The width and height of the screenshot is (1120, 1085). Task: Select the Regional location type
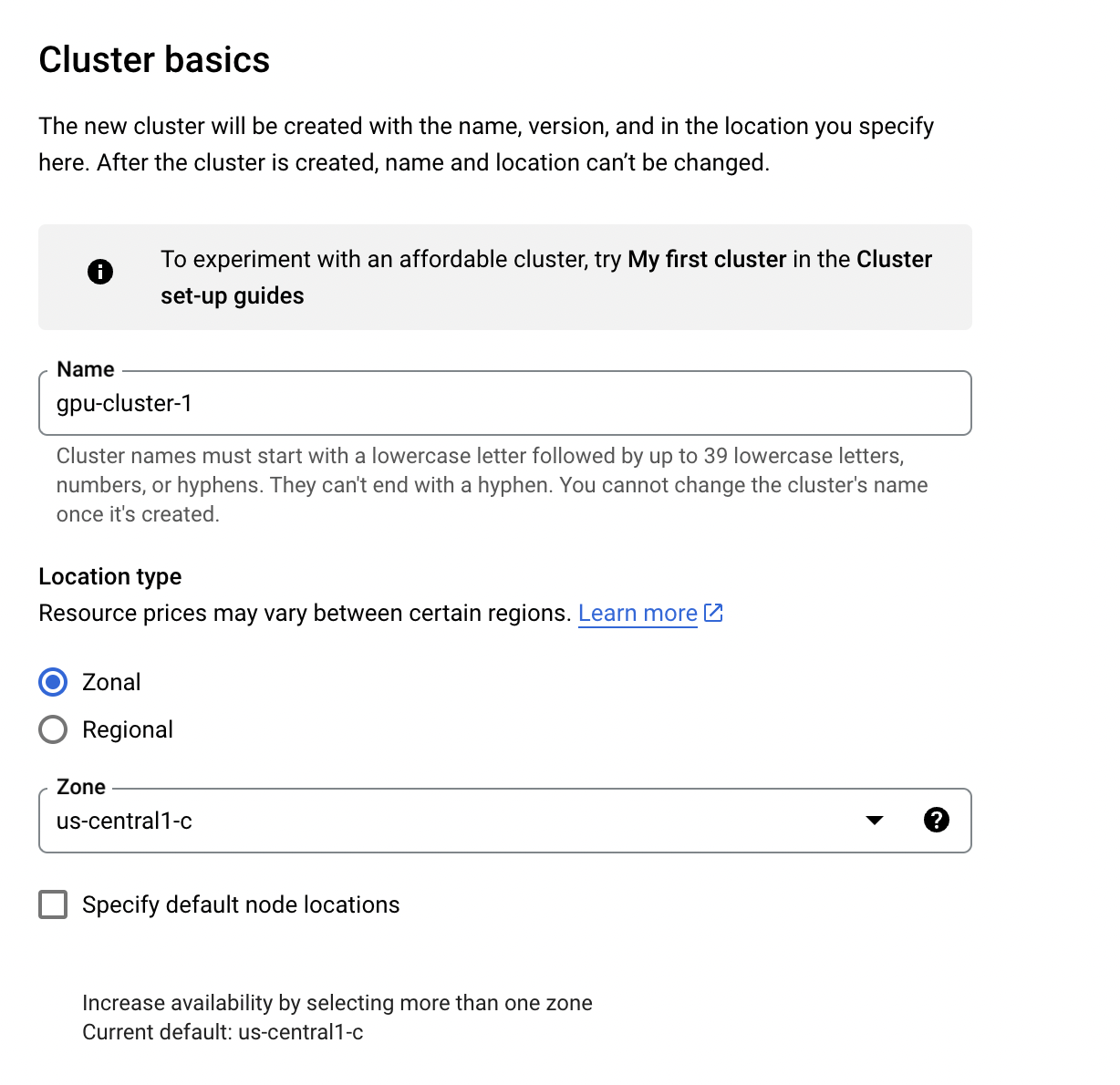tap(53, 729)
